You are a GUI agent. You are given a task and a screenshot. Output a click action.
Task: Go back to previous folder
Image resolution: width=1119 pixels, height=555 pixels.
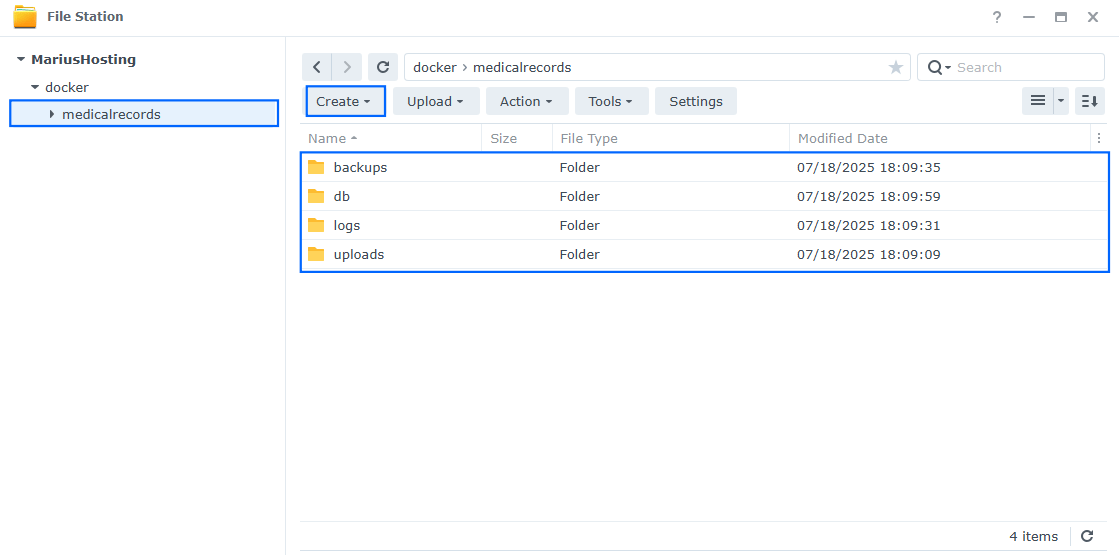317,67
